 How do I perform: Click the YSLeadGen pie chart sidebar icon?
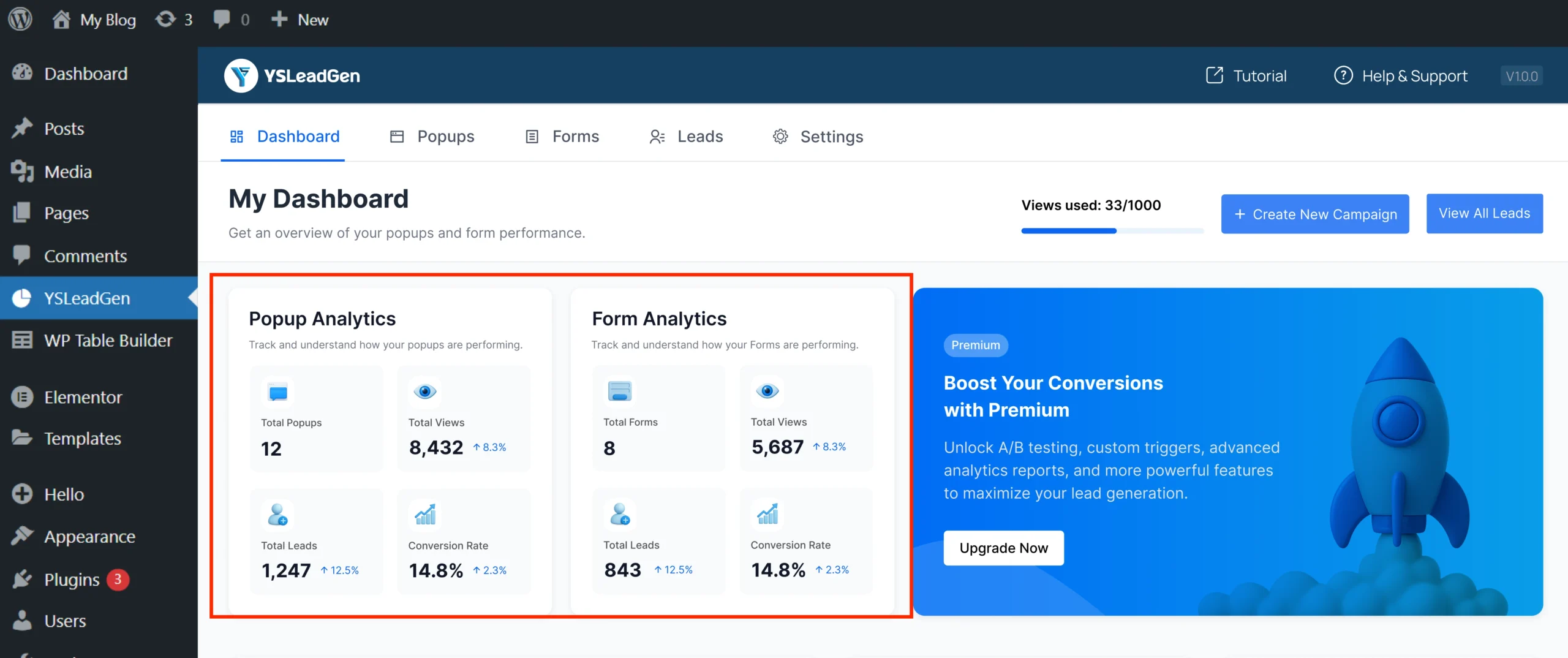22,298
